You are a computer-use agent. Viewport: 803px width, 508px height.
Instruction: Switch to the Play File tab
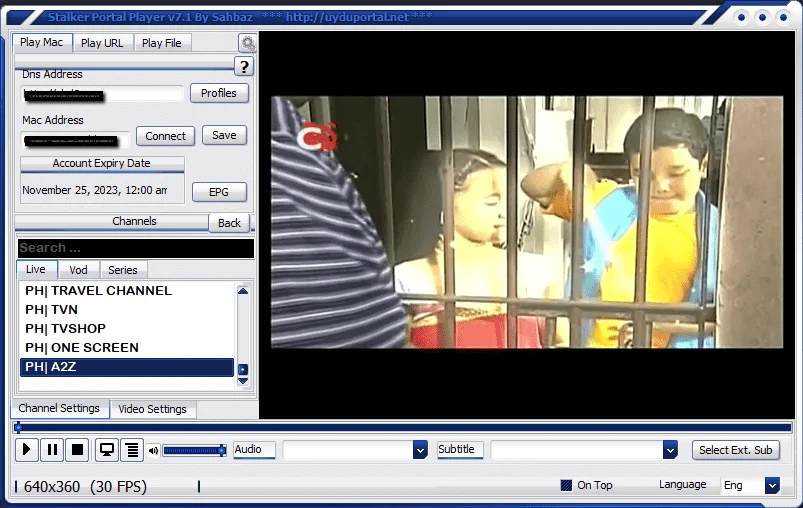(x=162, y=43)
